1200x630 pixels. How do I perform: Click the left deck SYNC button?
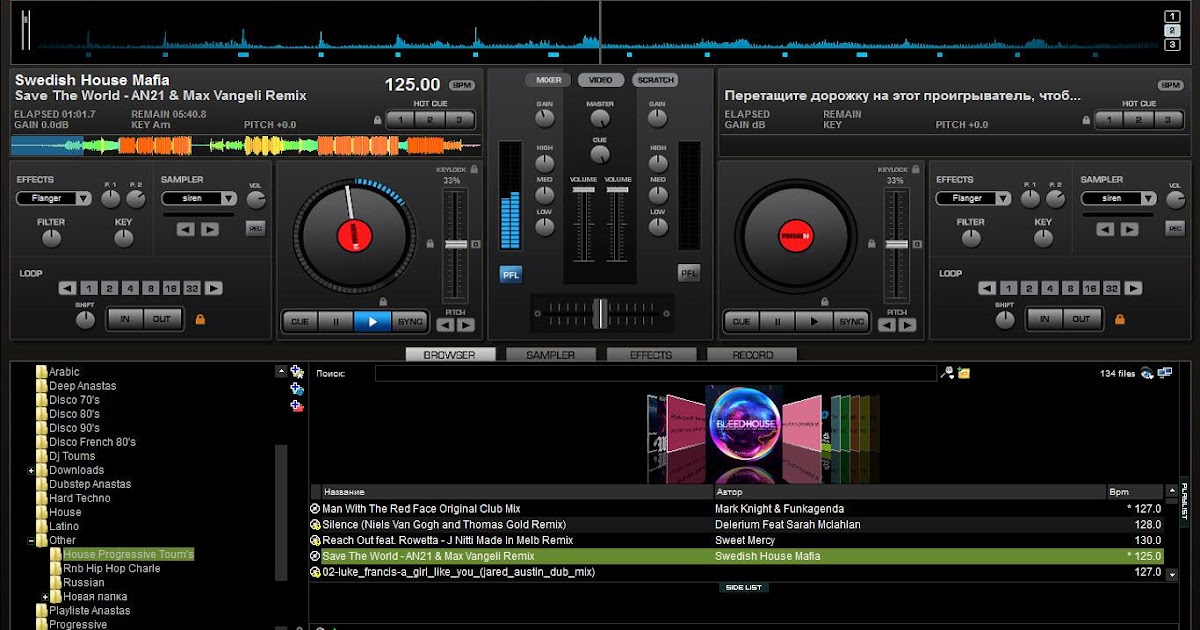tap(410, 321)
